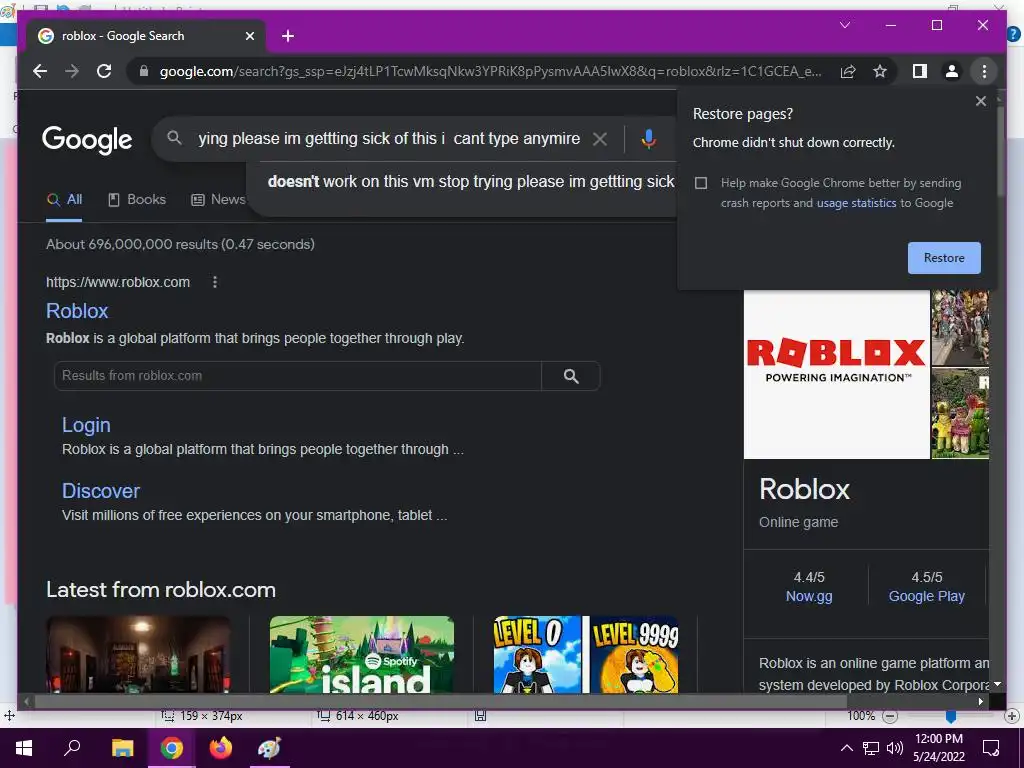
Task: Enable sending crash reports checkbox
Action: pyautogui.click(x=701, y=183)
